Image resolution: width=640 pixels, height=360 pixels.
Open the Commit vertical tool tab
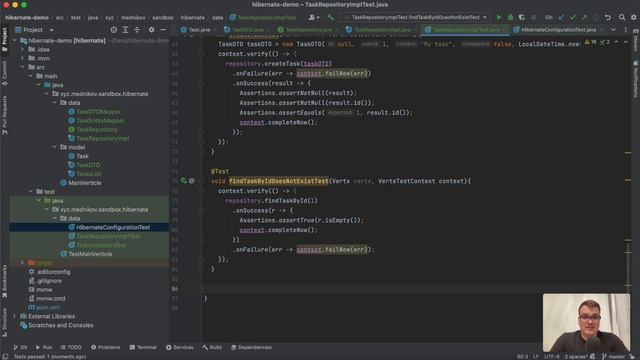(x=4, y=73)
